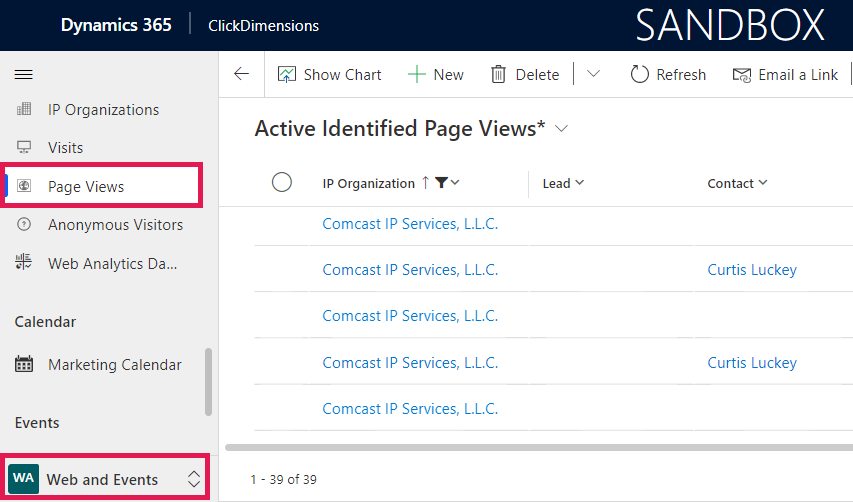Screen dimensions: 853x502
Task: Click the Page Views globe icon
Action: [24, 186]
